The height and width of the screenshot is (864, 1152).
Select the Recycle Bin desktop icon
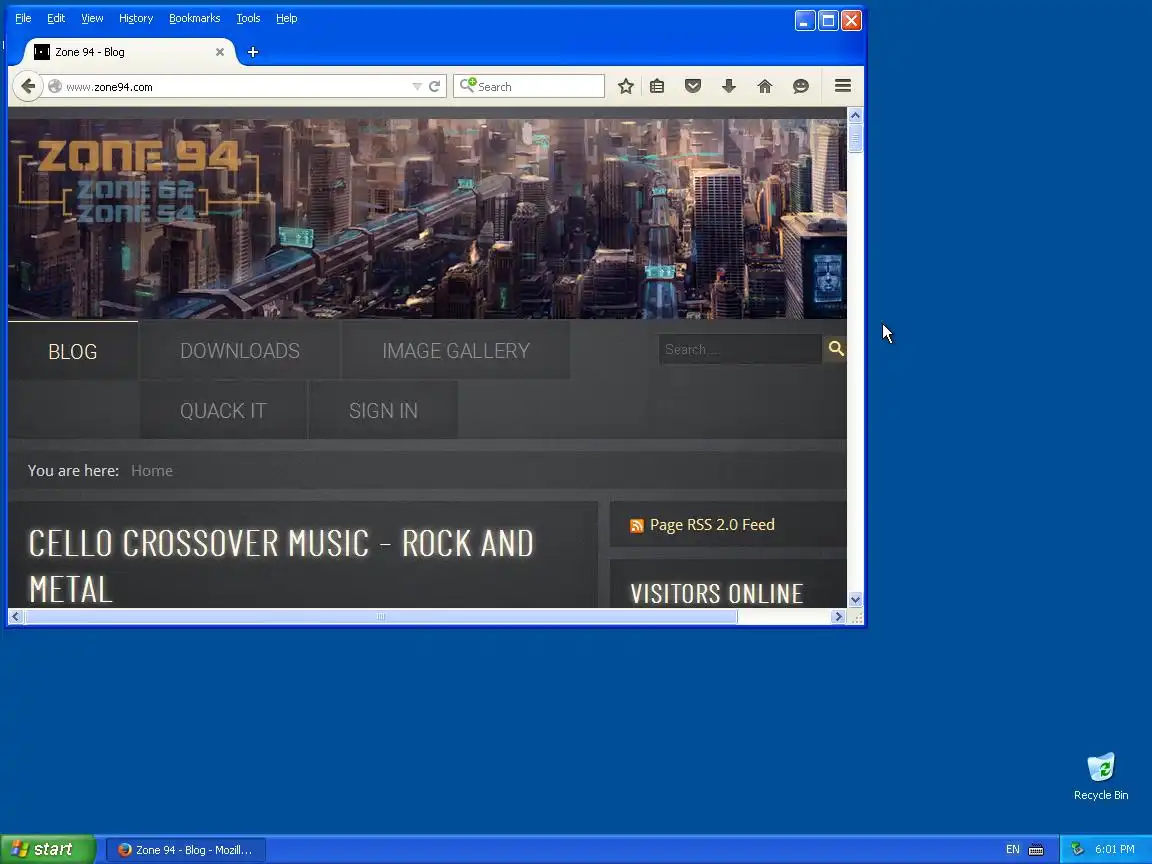pos(1101,777)
